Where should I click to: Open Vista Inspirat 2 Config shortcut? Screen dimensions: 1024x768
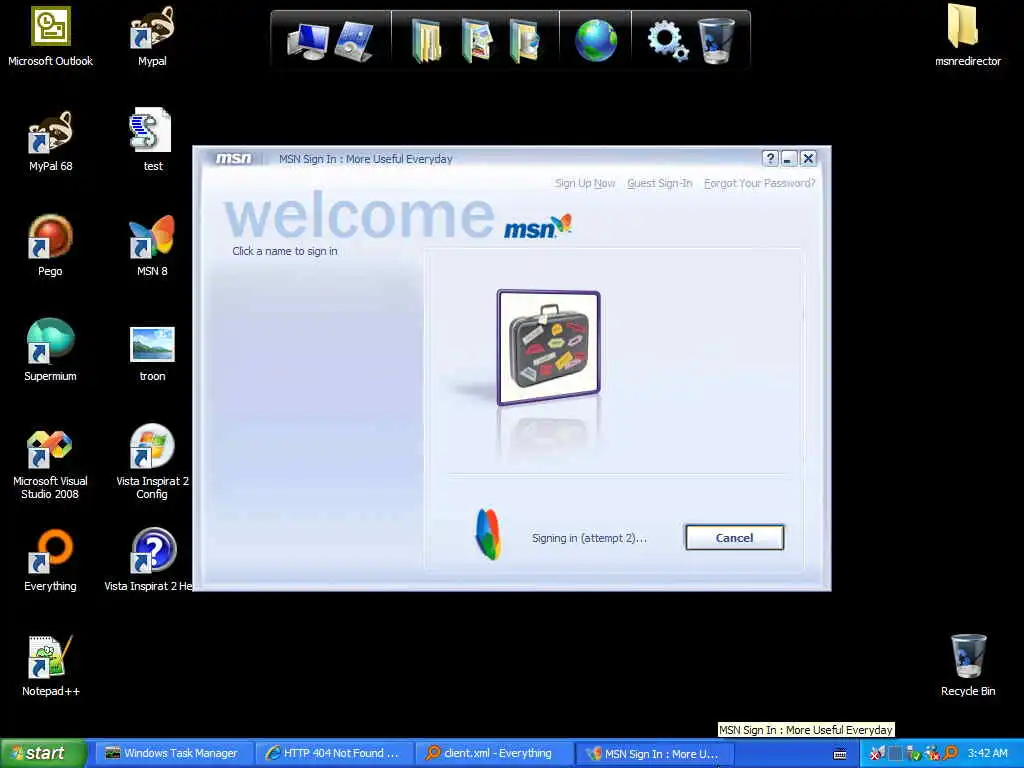pos(152,462)
